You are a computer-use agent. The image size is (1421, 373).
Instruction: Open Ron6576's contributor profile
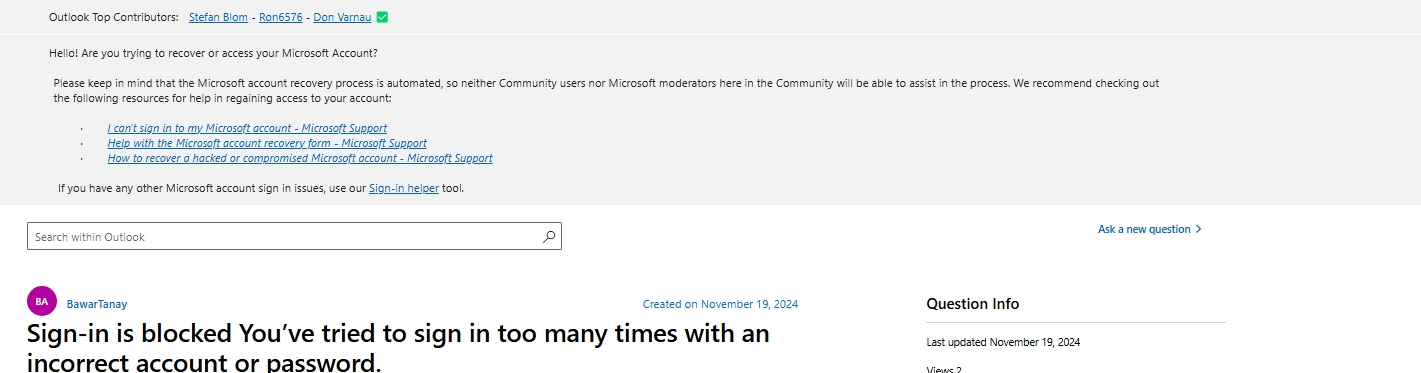(281, 17)
